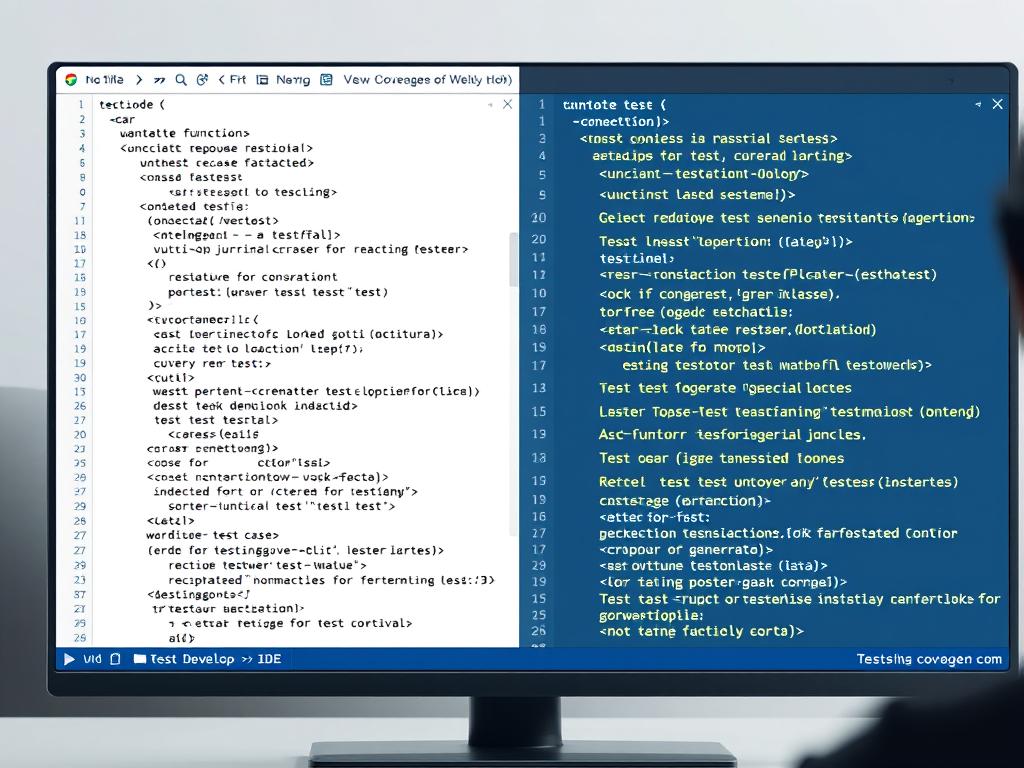This screenshot has height=768, width=1024.
Task: Click the document icon in status bar
Action: [116, 659]
